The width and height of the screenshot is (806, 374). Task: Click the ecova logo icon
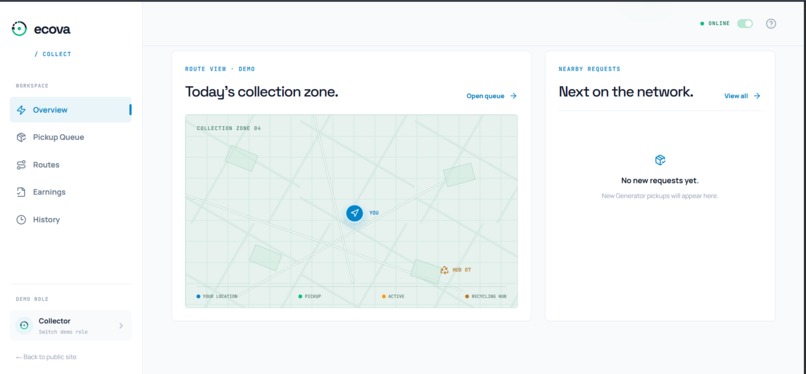click(x=19, y=29)
